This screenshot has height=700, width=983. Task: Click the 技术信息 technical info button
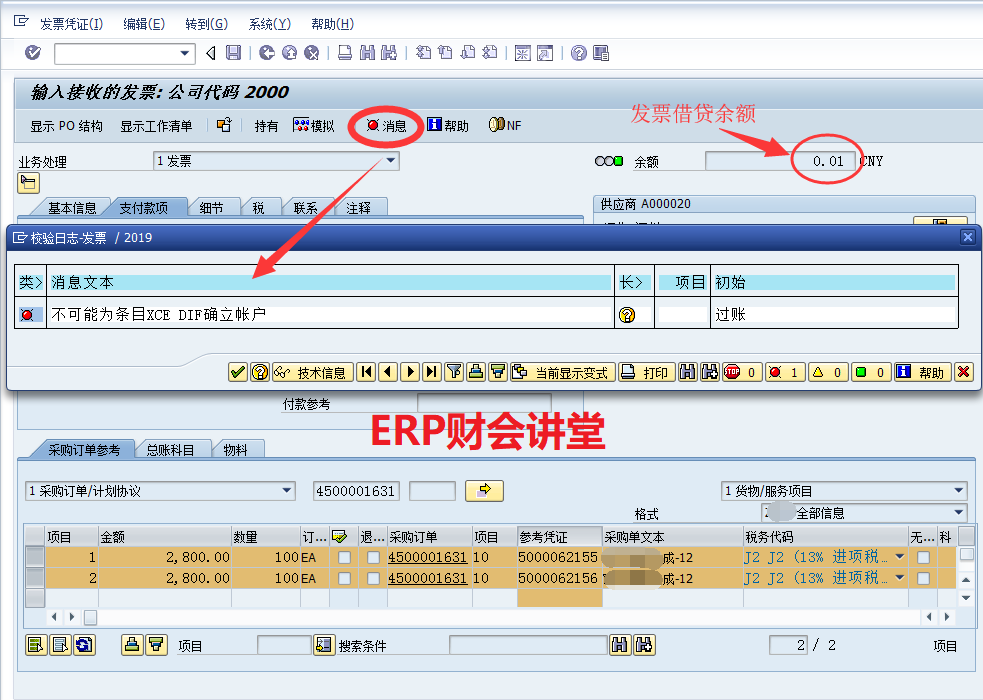[312, 372]
